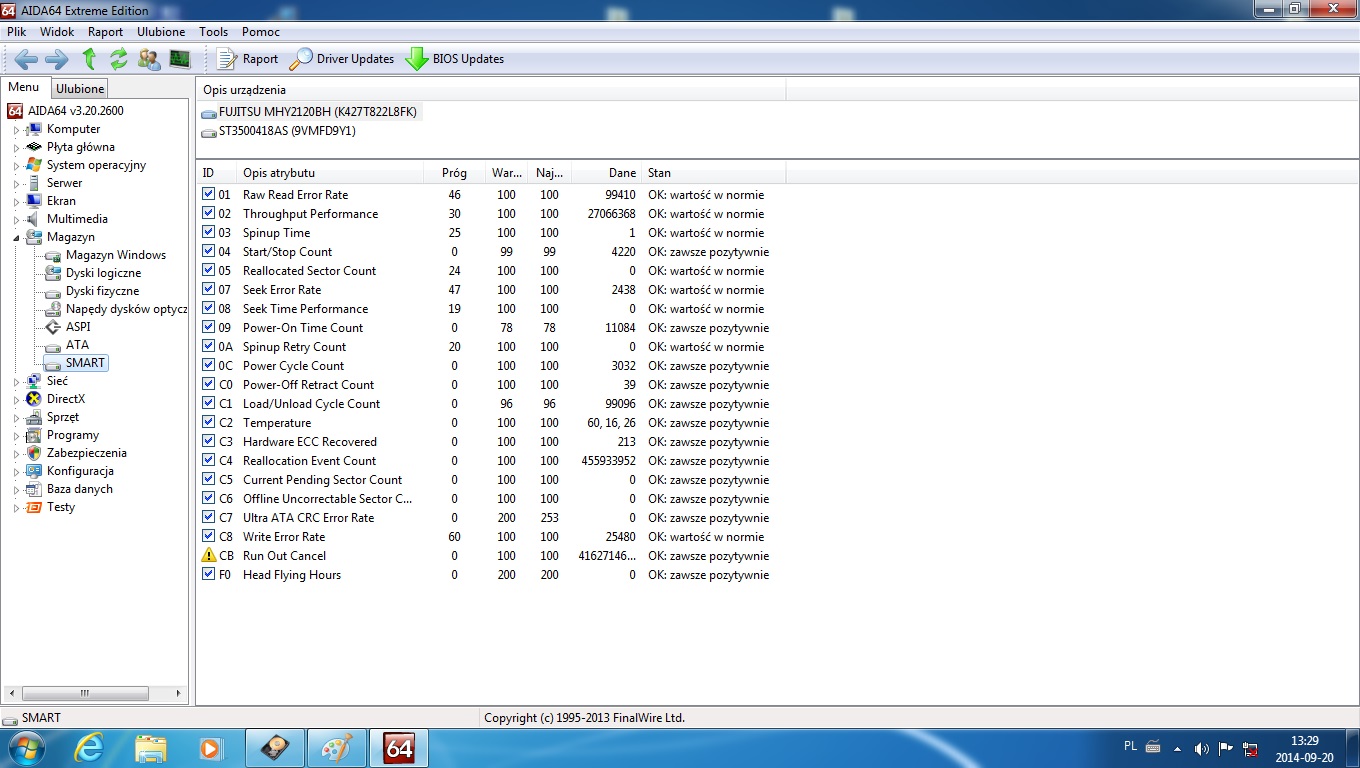Select the Baza danych icon
This screenshot has width=1360, height=768.
tap(35, 489)
